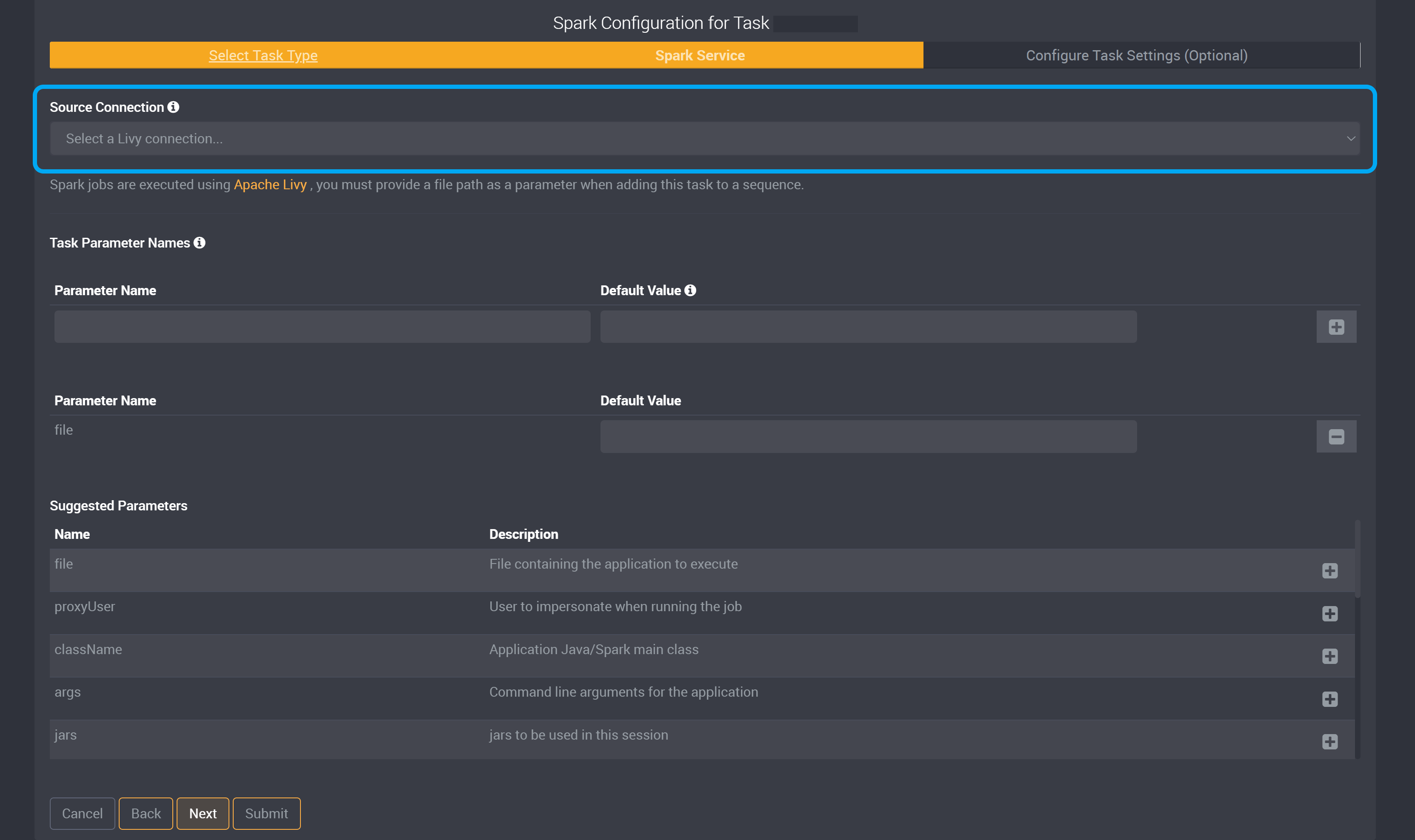Viewport: 1415px width, 840px height.
Task: Select the proxyUser suggested parameter name
Action: tap(84, 606)
